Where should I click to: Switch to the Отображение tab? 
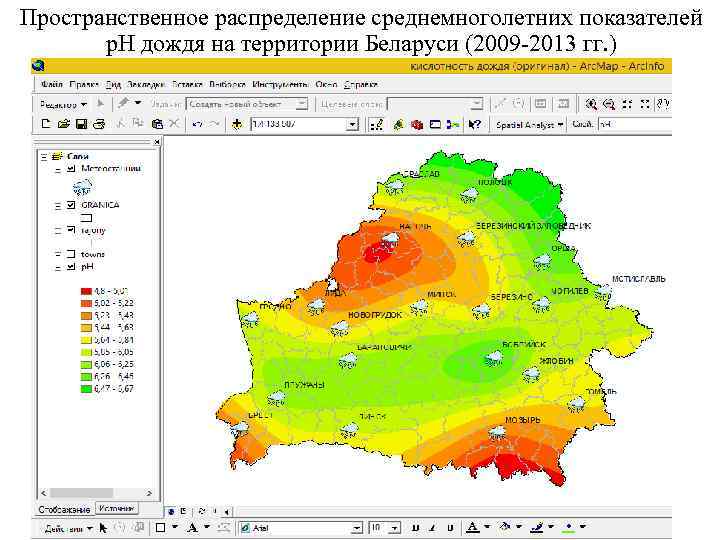(64, 509)
